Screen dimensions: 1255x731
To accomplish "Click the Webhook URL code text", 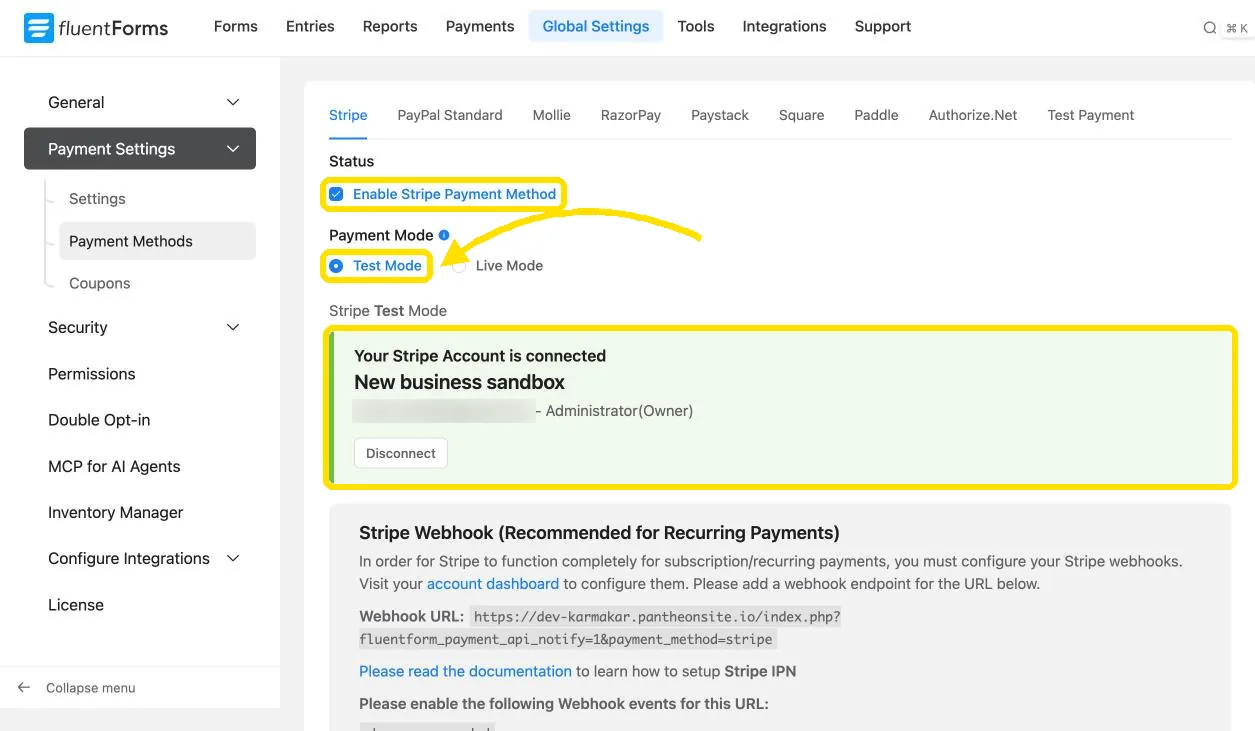I will pos(600,628).
